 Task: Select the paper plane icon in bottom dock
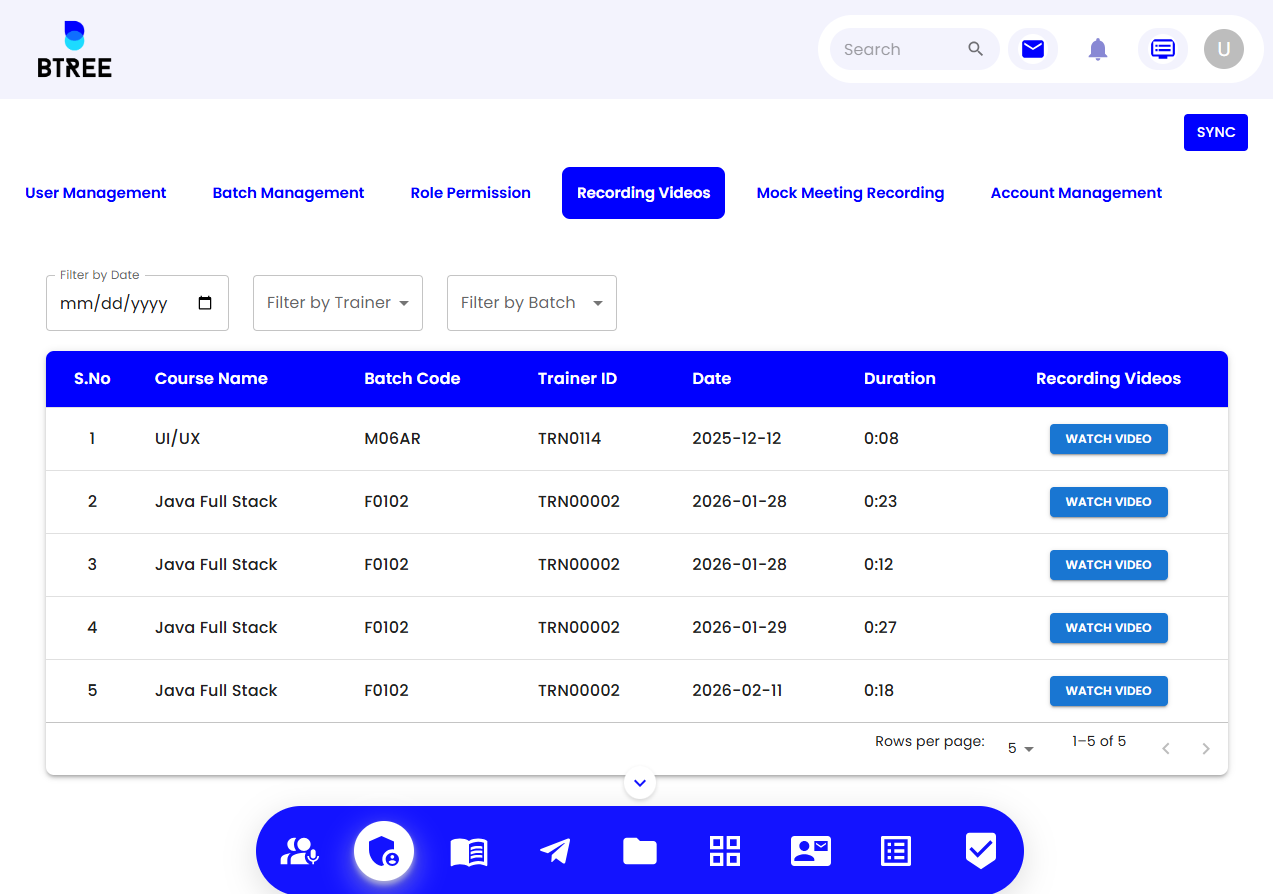pos(555,851)
